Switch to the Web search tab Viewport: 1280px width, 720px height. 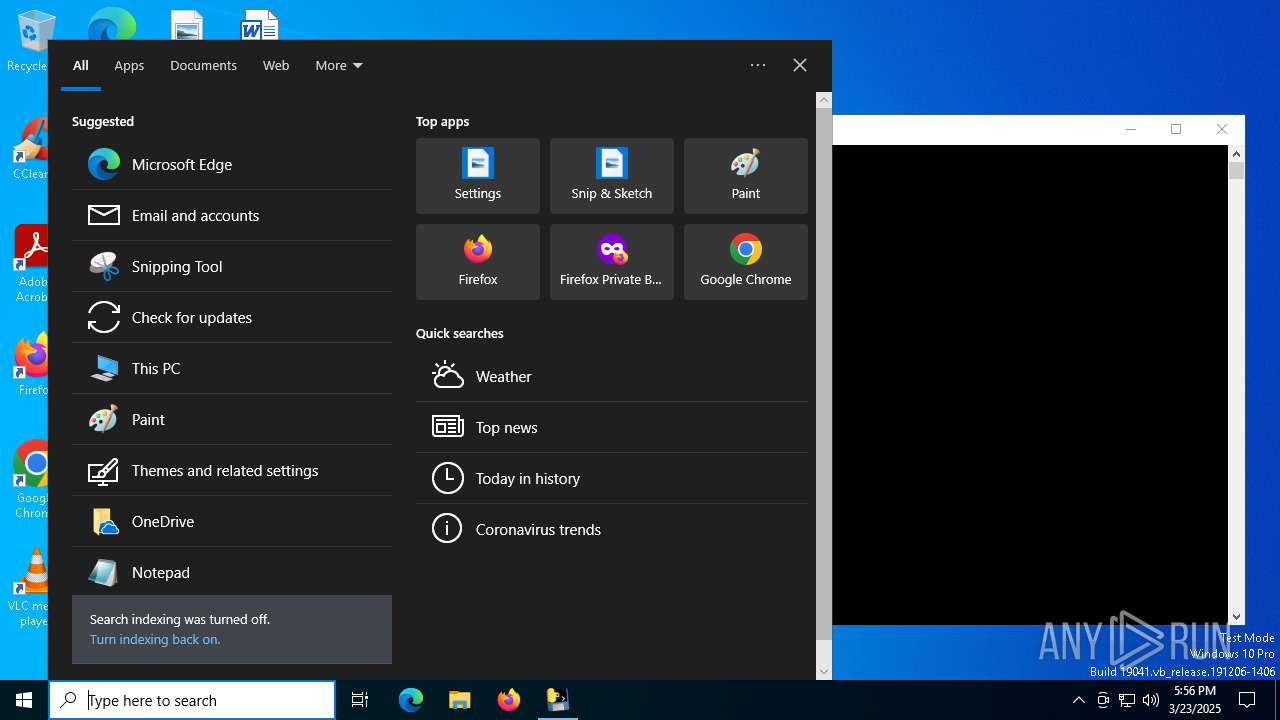click(276, 65)
